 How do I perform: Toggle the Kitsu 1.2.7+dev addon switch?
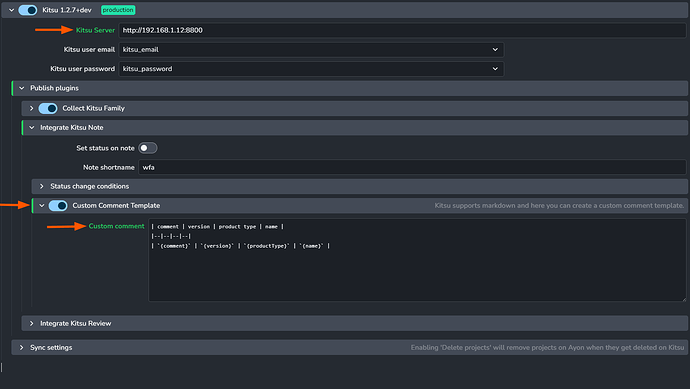(x=28, y=10)
